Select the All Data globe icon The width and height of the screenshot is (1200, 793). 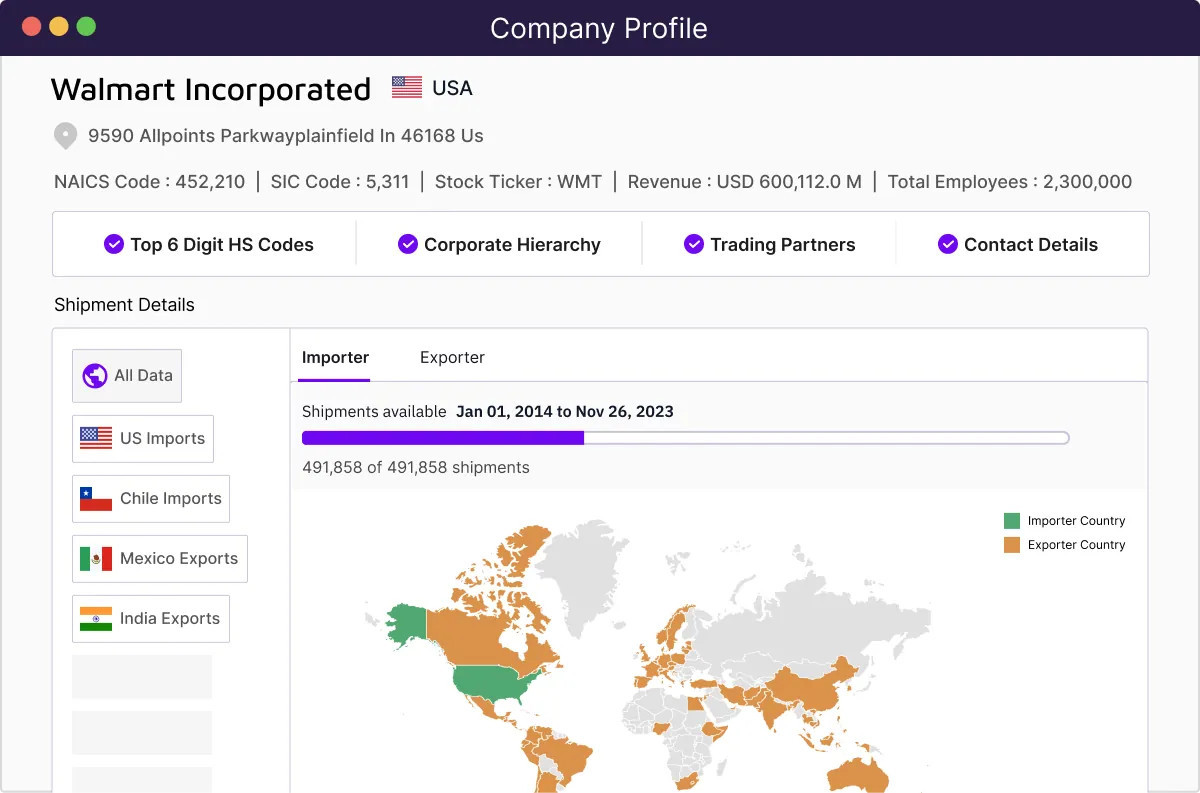coord(93,375)
